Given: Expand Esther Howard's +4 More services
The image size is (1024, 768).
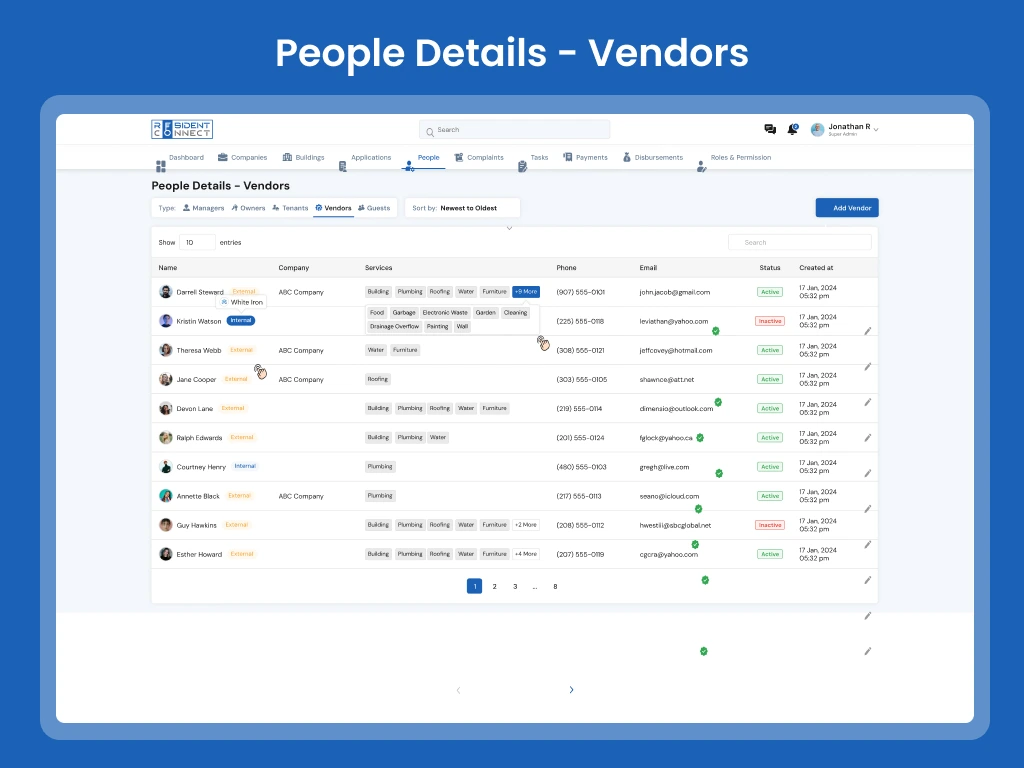Looking at the screenshot, I should click(526, 554).
